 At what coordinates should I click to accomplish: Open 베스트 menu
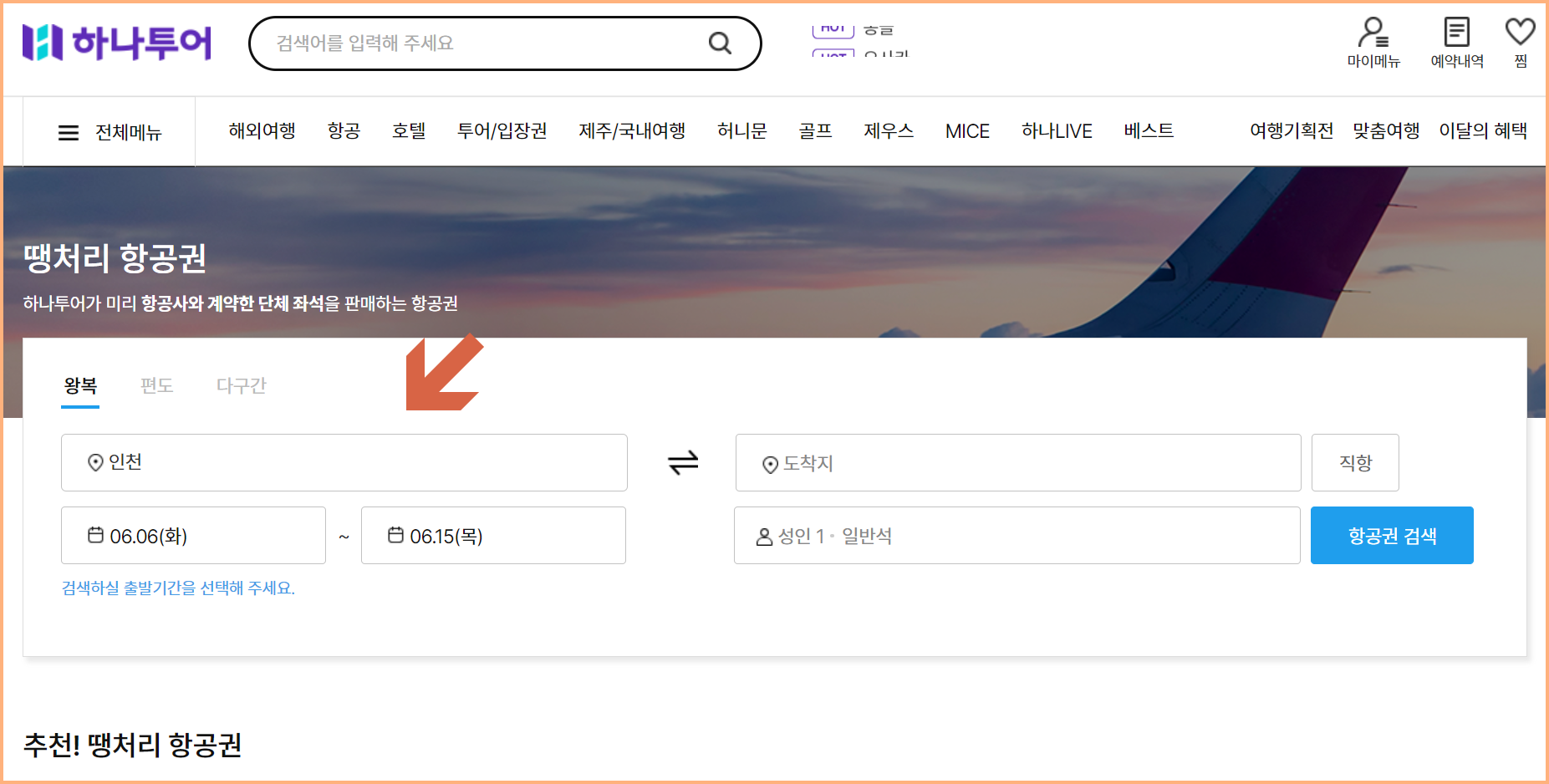(1149, 131)
